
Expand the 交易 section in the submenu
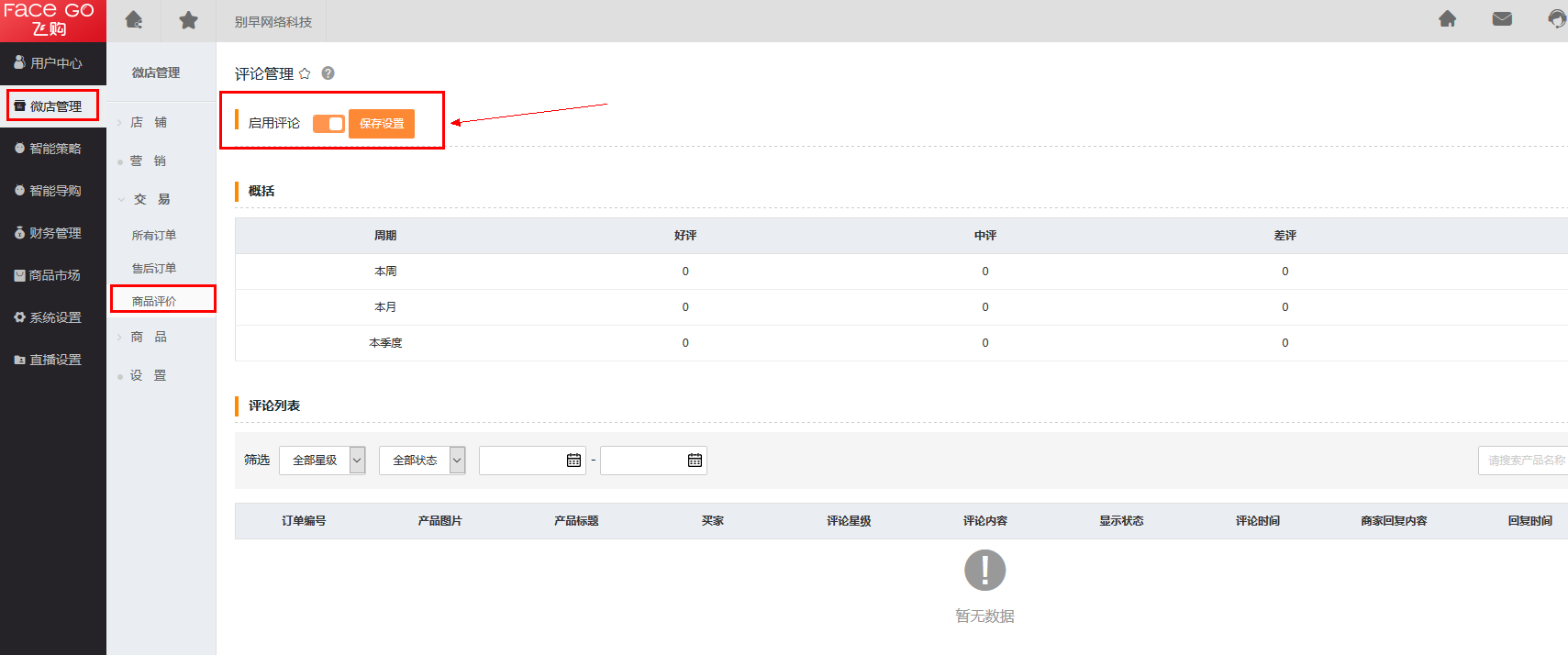[x=151, y=199]
